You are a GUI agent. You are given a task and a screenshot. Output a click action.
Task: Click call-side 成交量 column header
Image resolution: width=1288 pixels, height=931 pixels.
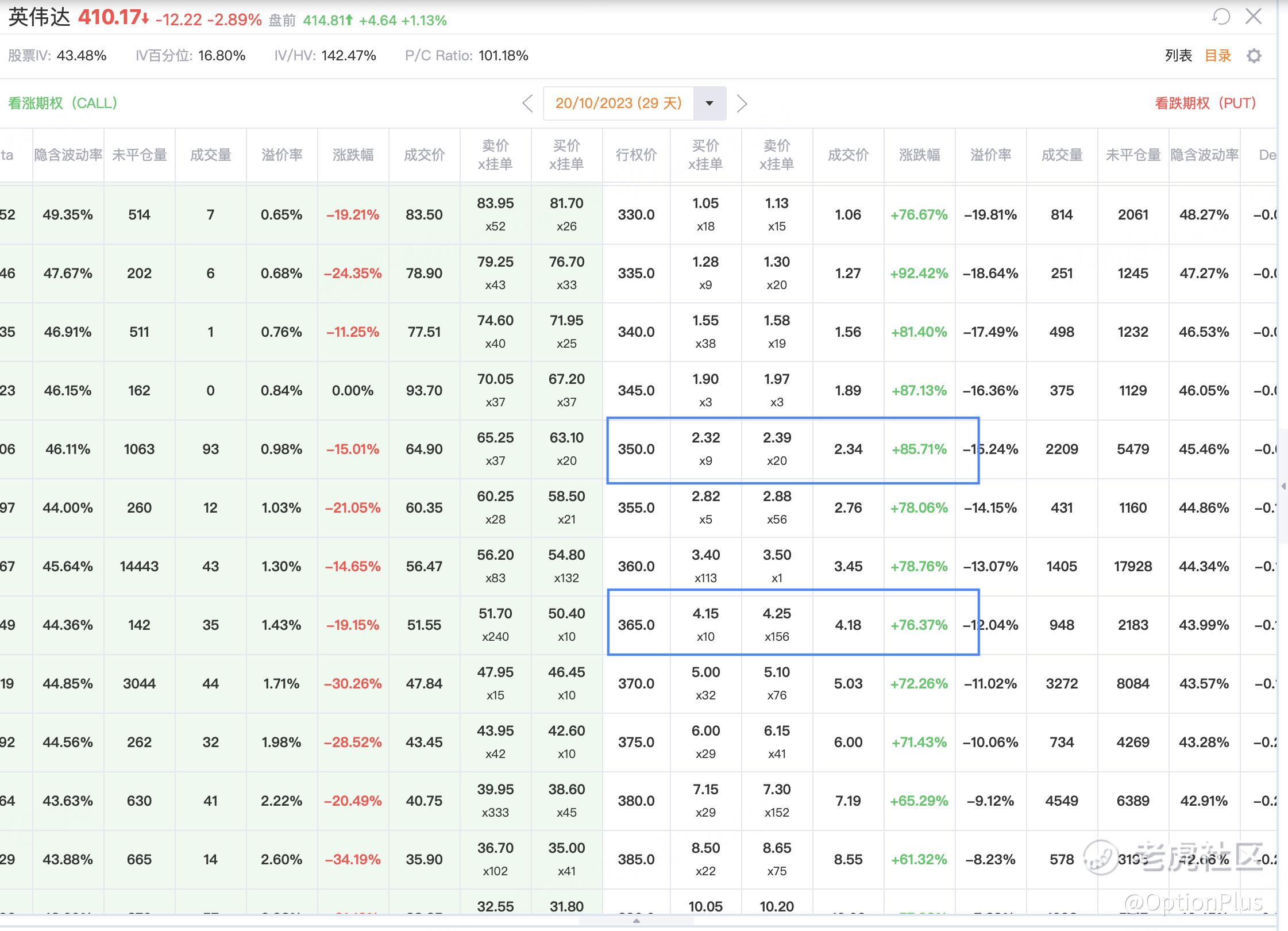click(211, 155)
